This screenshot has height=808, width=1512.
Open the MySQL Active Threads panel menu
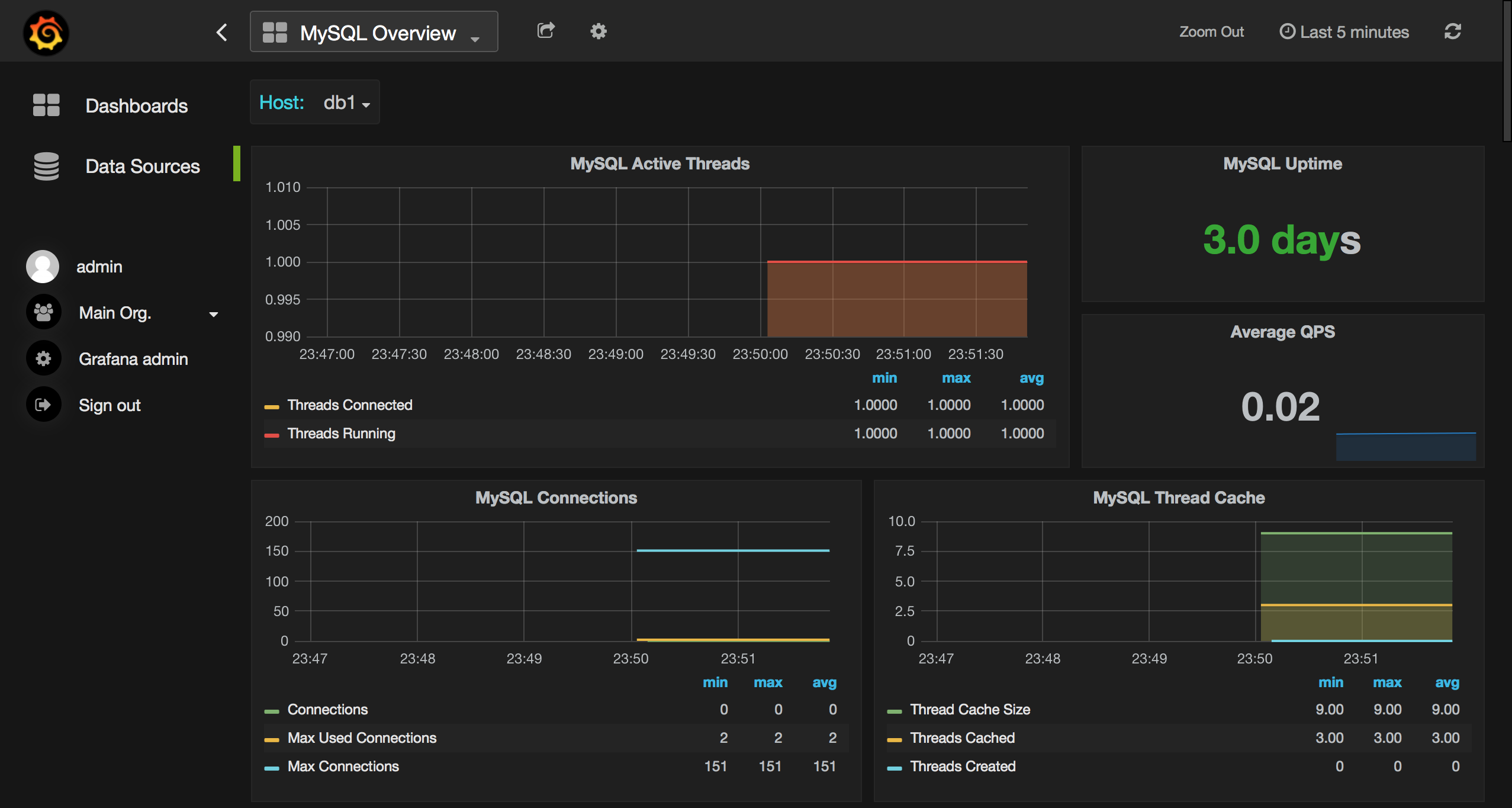(659, 163)
